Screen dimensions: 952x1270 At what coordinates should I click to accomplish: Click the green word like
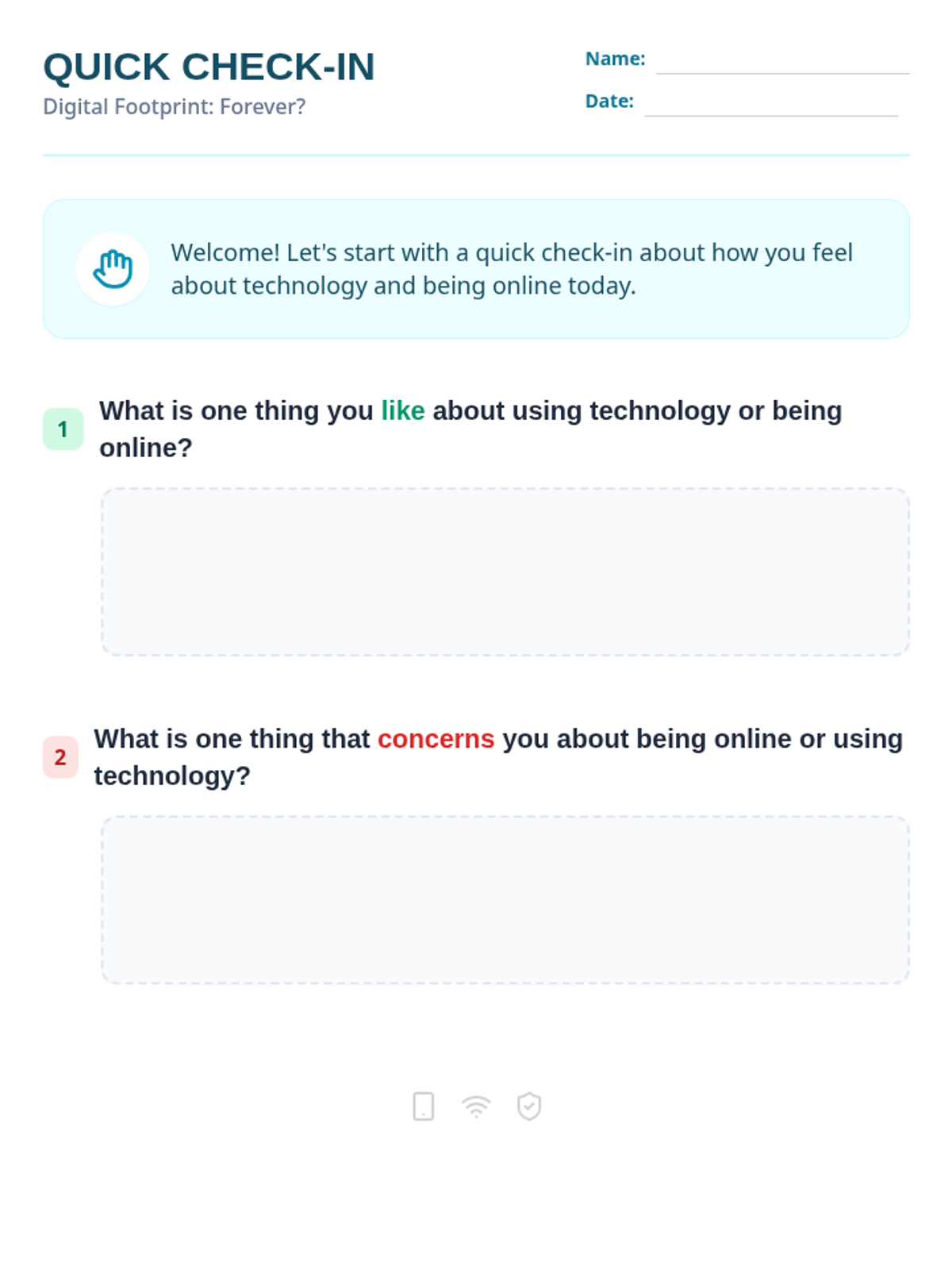(x=403, y=411)
